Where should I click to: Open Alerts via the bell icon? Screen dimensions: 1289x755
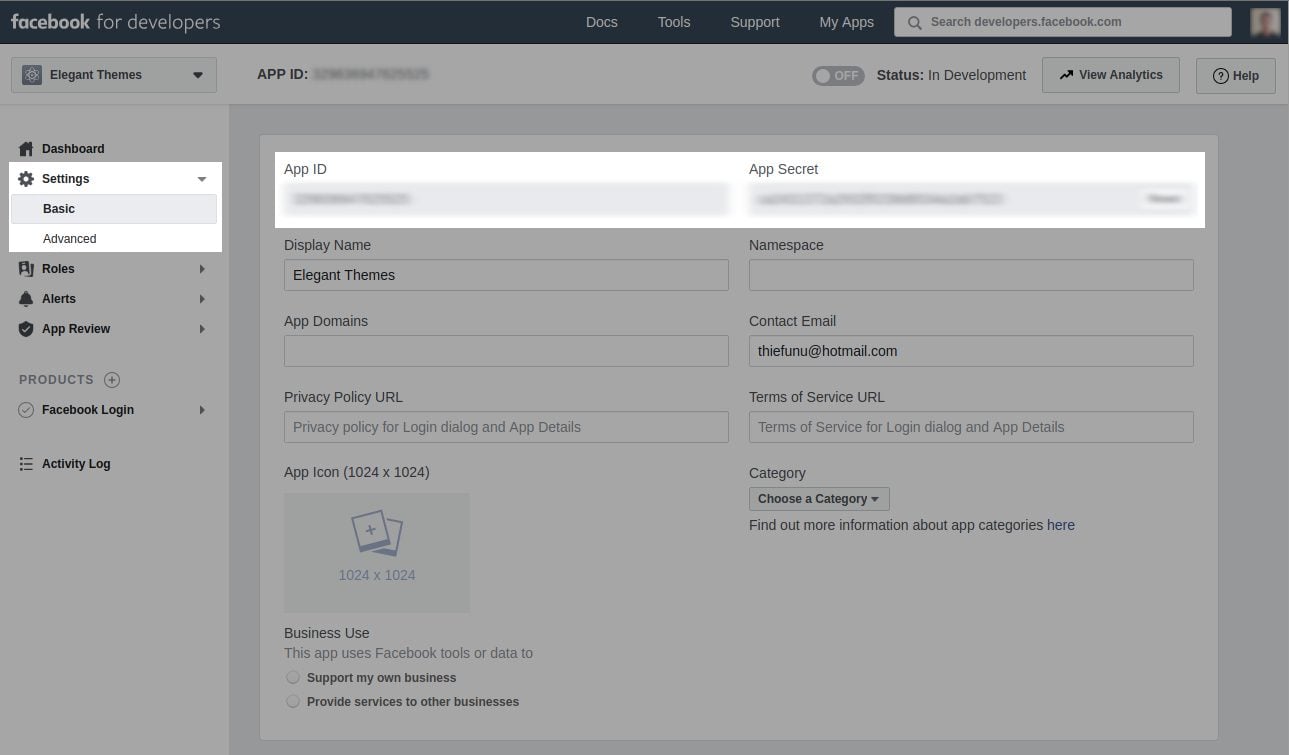tap(27, 298)
